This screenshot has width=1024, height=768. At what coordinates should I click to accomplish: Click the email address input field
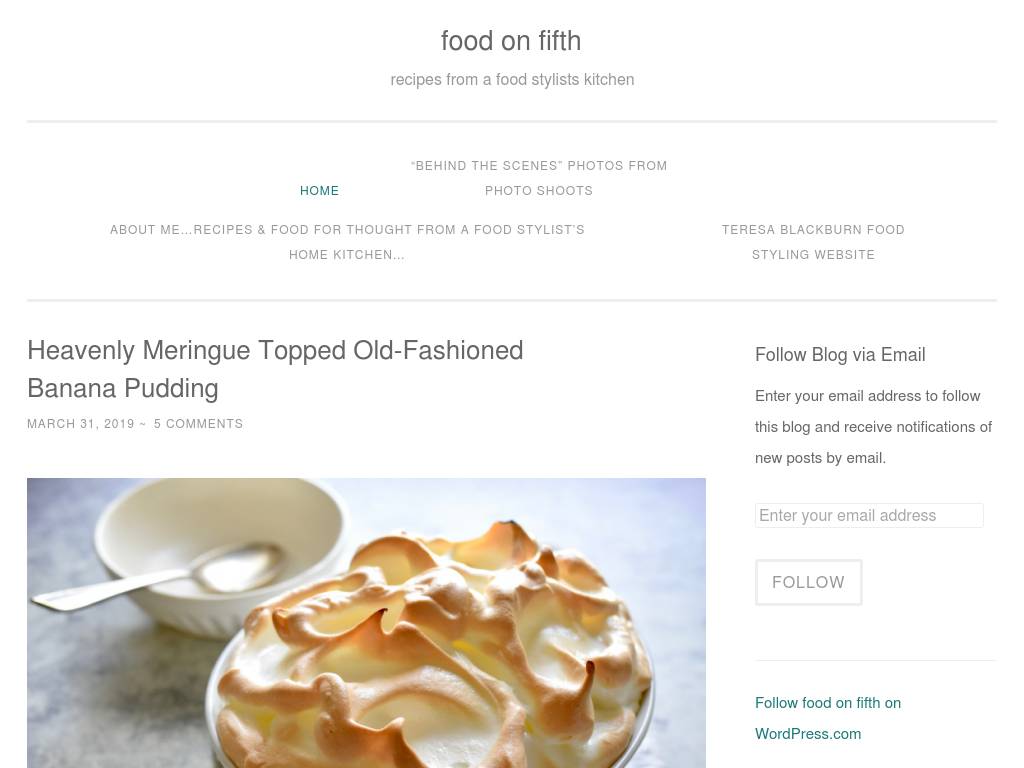pyautogui.click(x=869, y=515)
